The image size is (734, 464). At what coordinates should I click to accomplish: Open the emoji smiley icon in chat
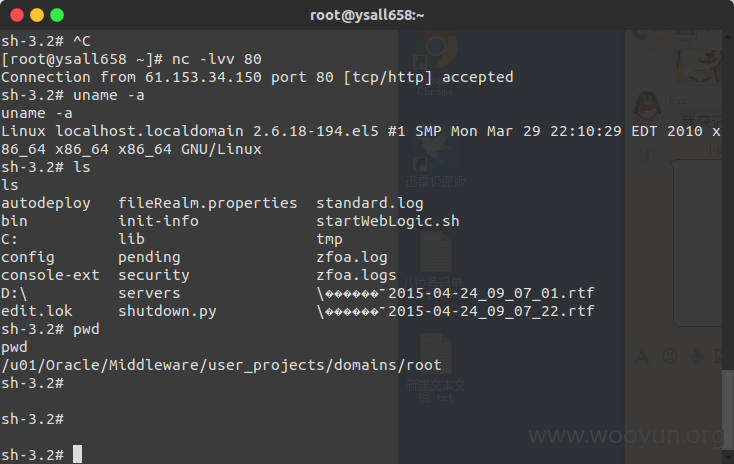[x=670, y=356]
